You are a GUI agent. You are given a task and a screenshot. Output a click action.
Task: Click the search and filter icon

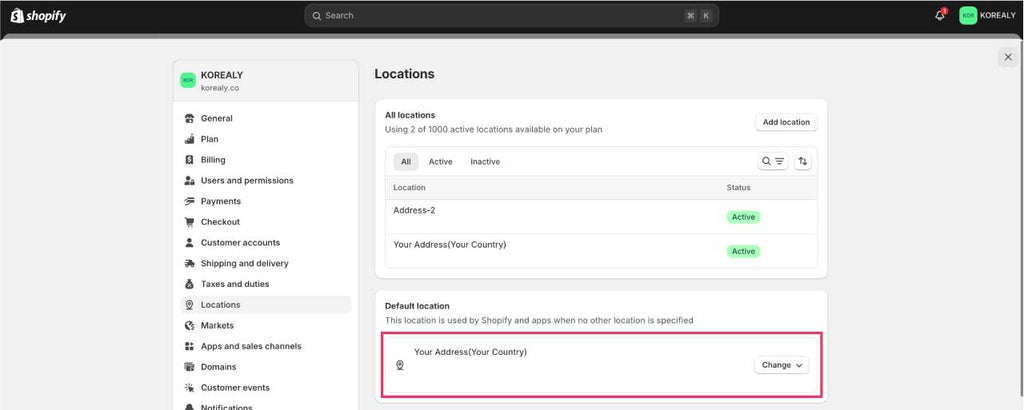773,161
